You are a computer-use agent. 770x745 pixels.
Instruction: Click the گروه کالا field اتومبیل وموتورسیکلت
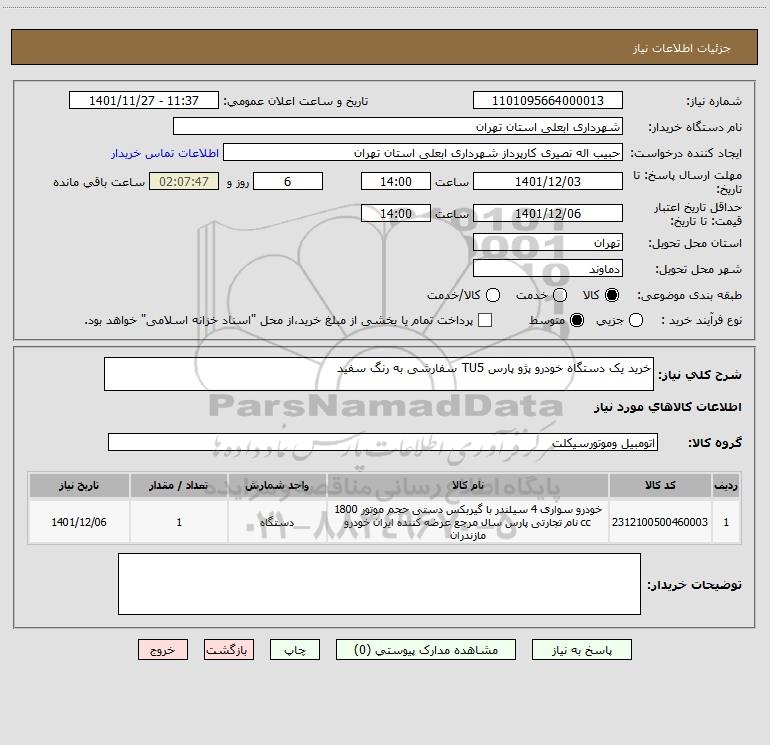(383, 442)
